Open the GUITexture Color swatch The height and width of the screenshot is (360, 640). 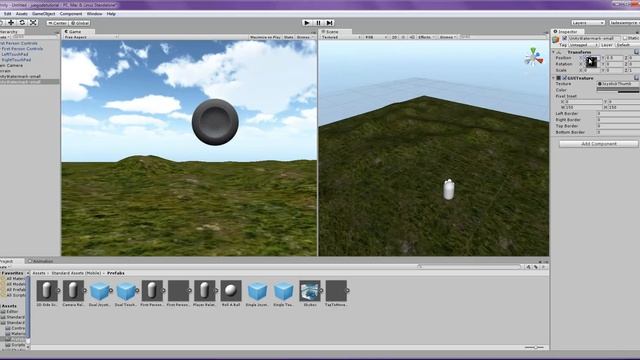(x=617, y=90)
